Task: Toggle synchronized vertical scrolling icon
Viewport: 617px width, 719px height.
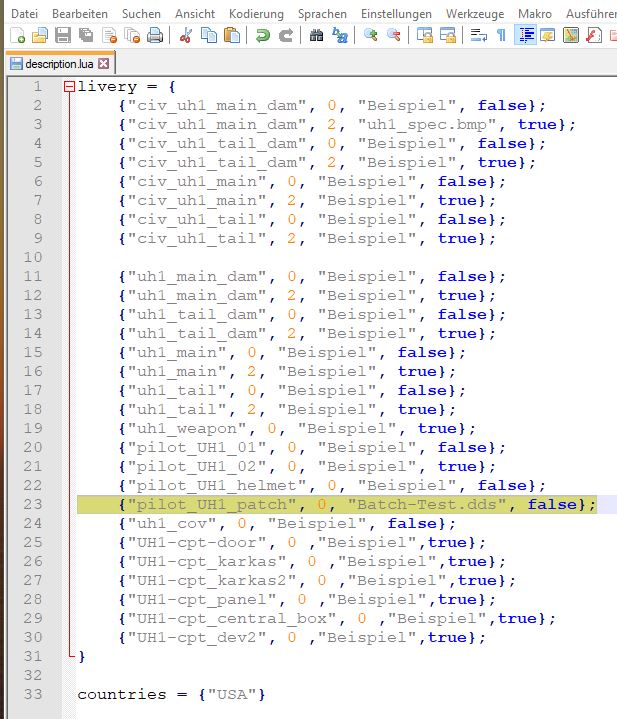Action: (424, 35)
